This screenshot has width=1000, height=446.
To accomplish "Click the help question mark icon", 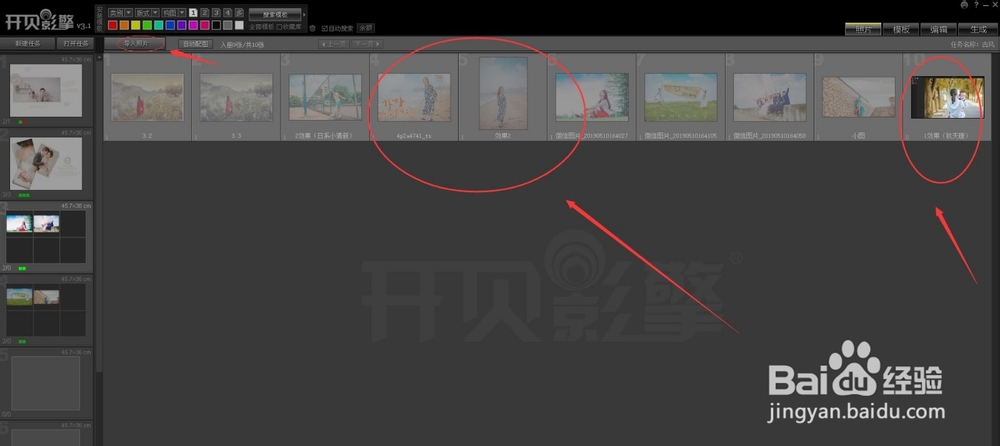I will coord(976,4).
